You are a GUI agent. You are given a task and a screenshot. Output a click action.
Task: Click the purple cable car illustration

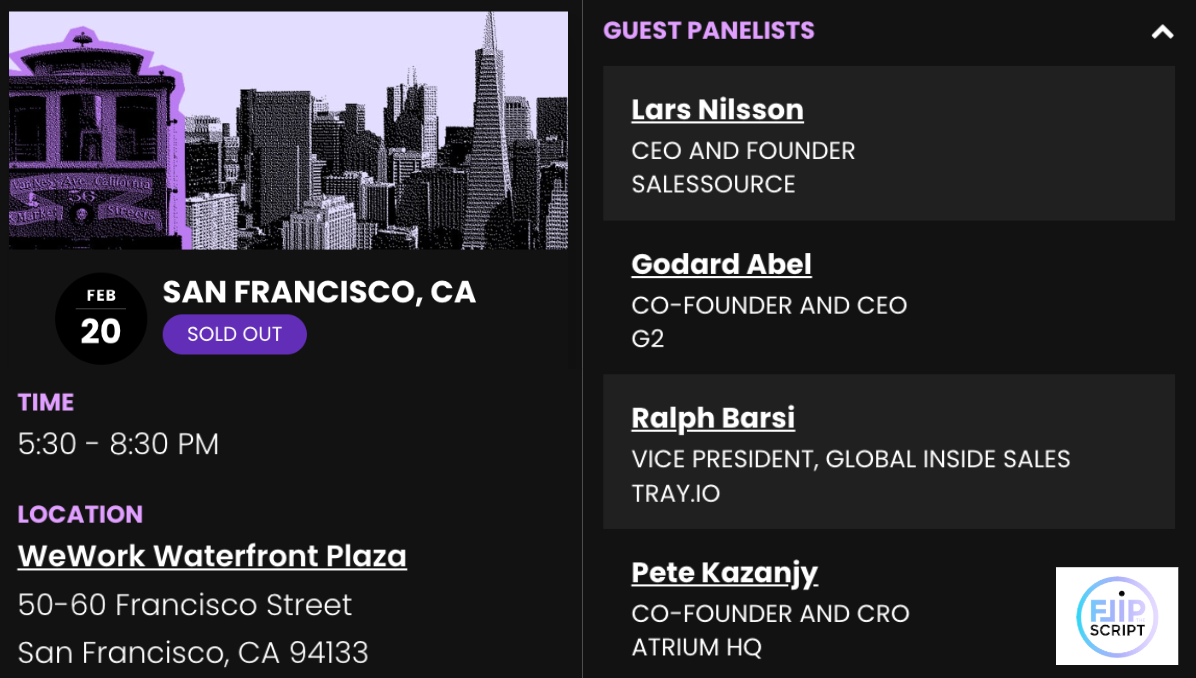tap(85, 135)
